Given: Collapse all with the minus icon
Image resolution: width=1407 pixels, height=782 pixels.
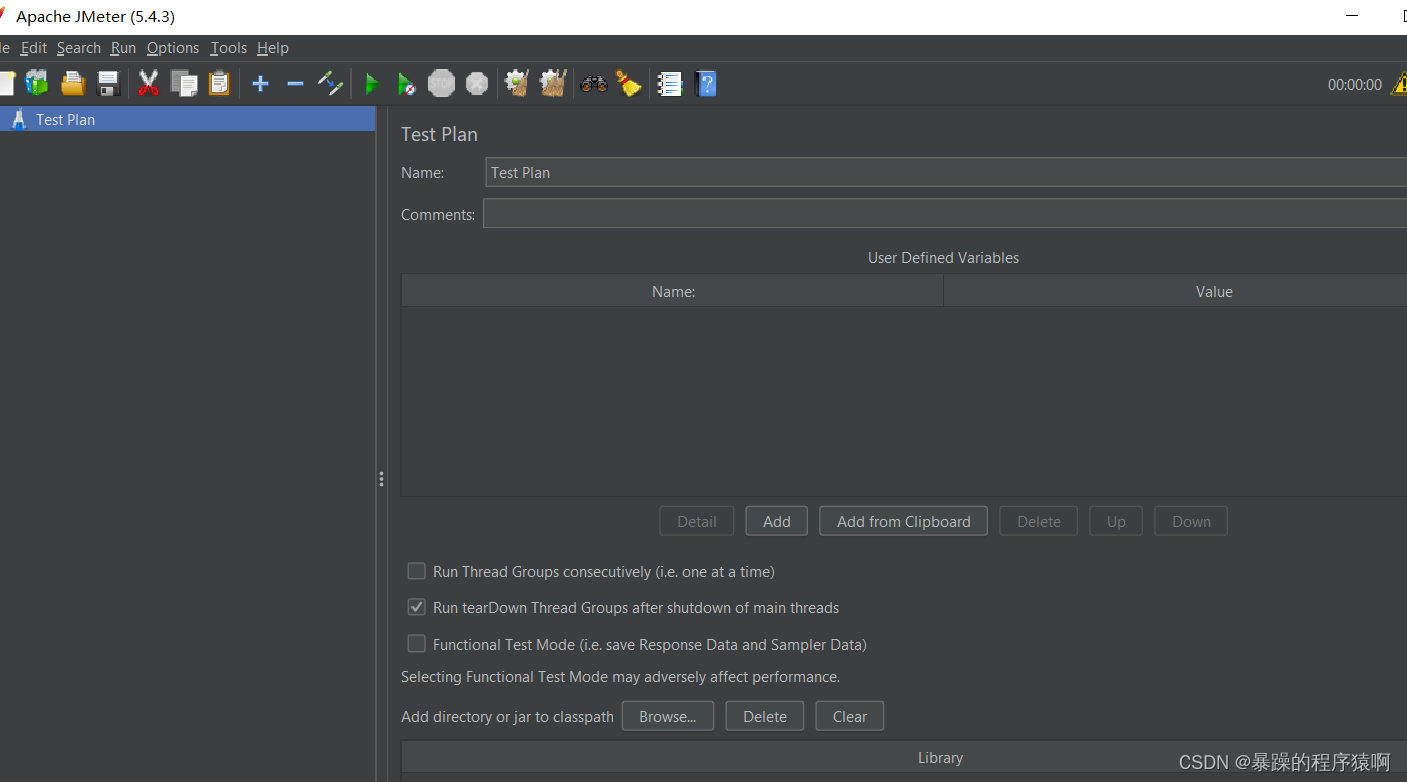Looking at the screenshot, I should click(x=295, y=84).
